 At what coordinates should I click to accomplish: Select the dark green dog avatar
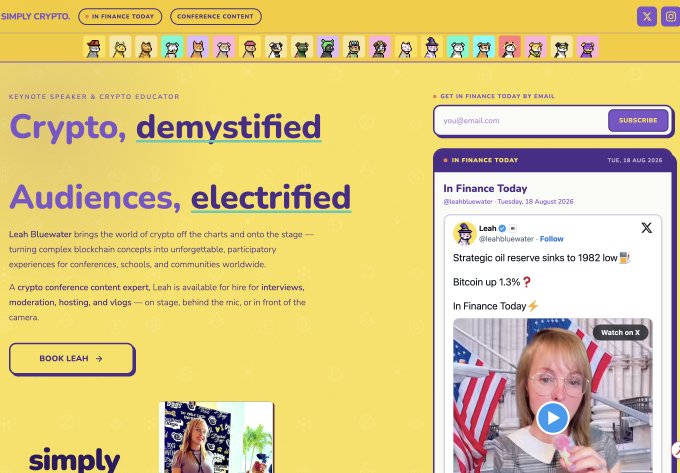(x=302, y=47)
